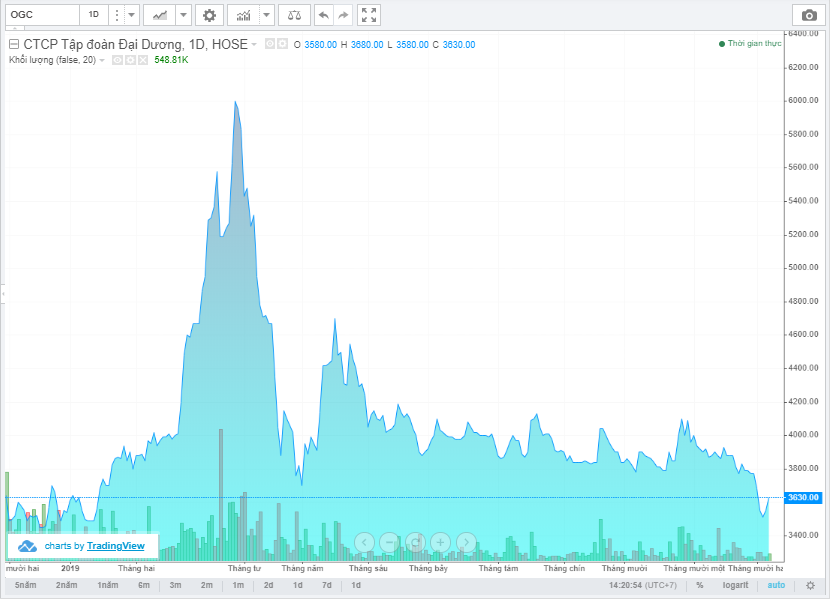Click the Tháng bảy time axis label
Viewport: 830px width, 603px height.
(428, 568)
